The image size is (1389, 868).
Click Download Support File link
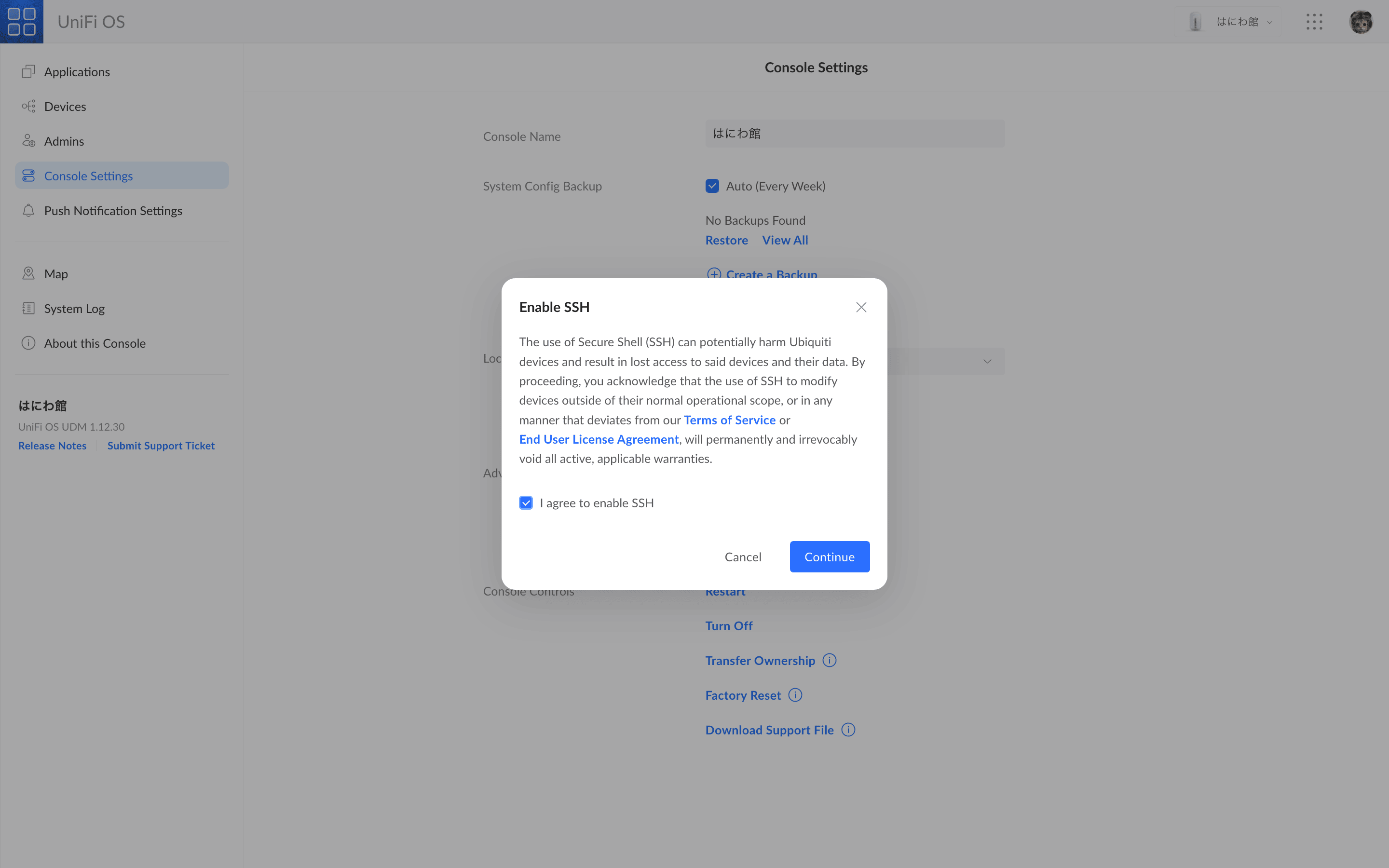point(769,730)
